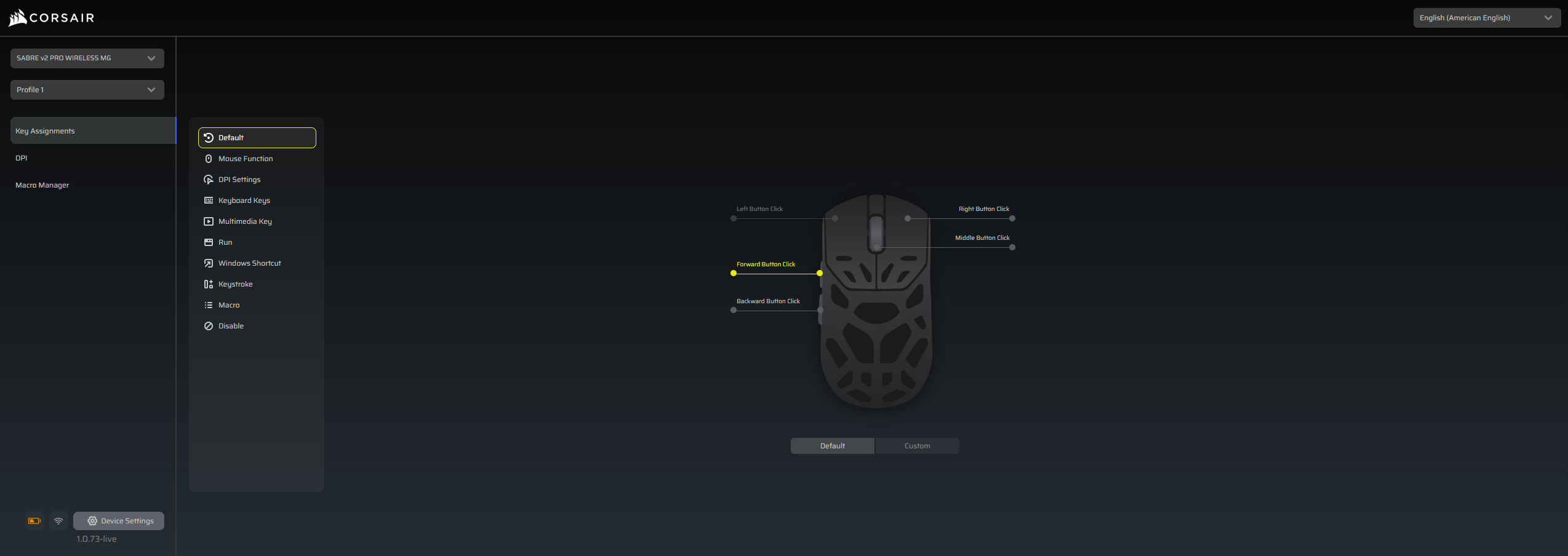
Task: Click the Corsair sails logo
Action: (x=17, y=18)
